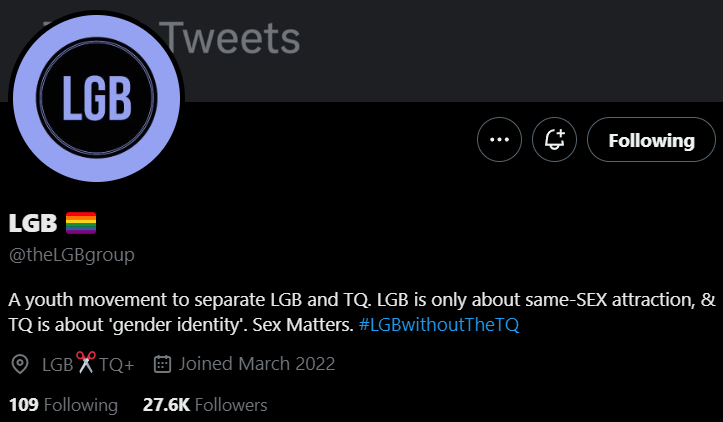Viewport: 723px width, 422px height.
Task: Click the Followers label text
Action: tap(231, 405)
